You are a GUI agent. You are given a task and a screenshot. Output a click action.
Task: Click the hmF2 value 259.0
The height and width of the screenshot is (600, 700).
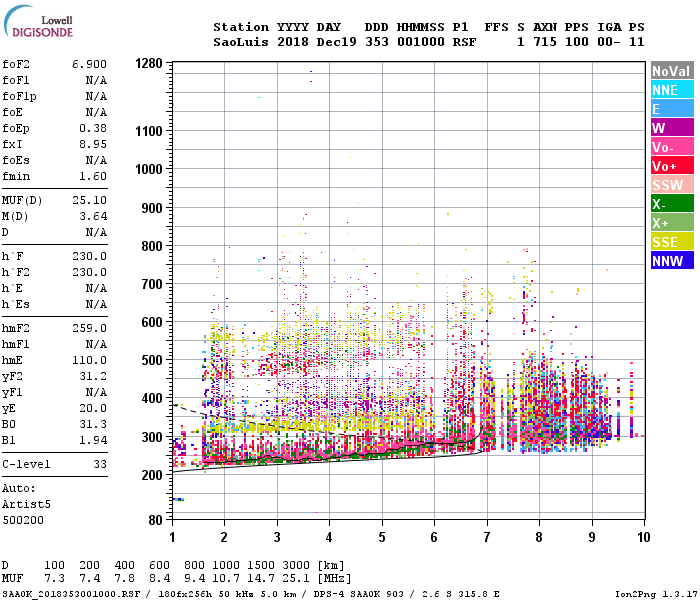[89, 328]
